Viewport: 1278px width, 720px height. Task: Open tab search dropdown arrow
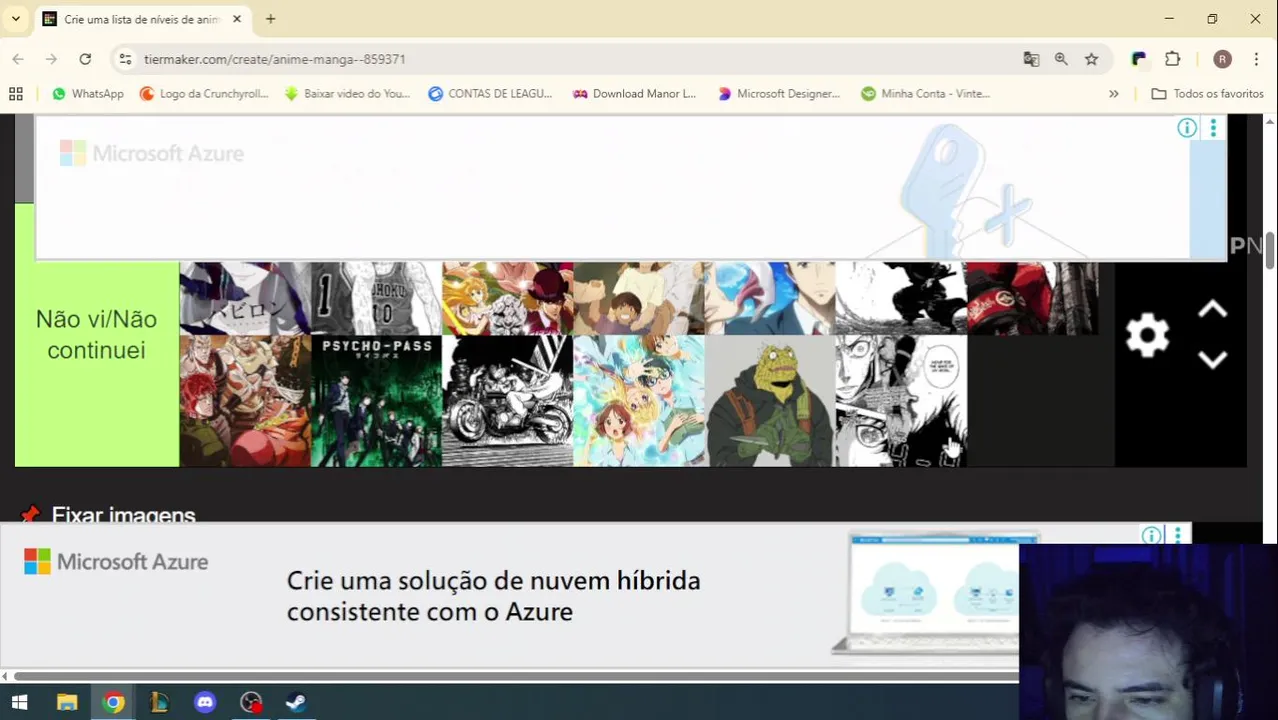[15, 19]
